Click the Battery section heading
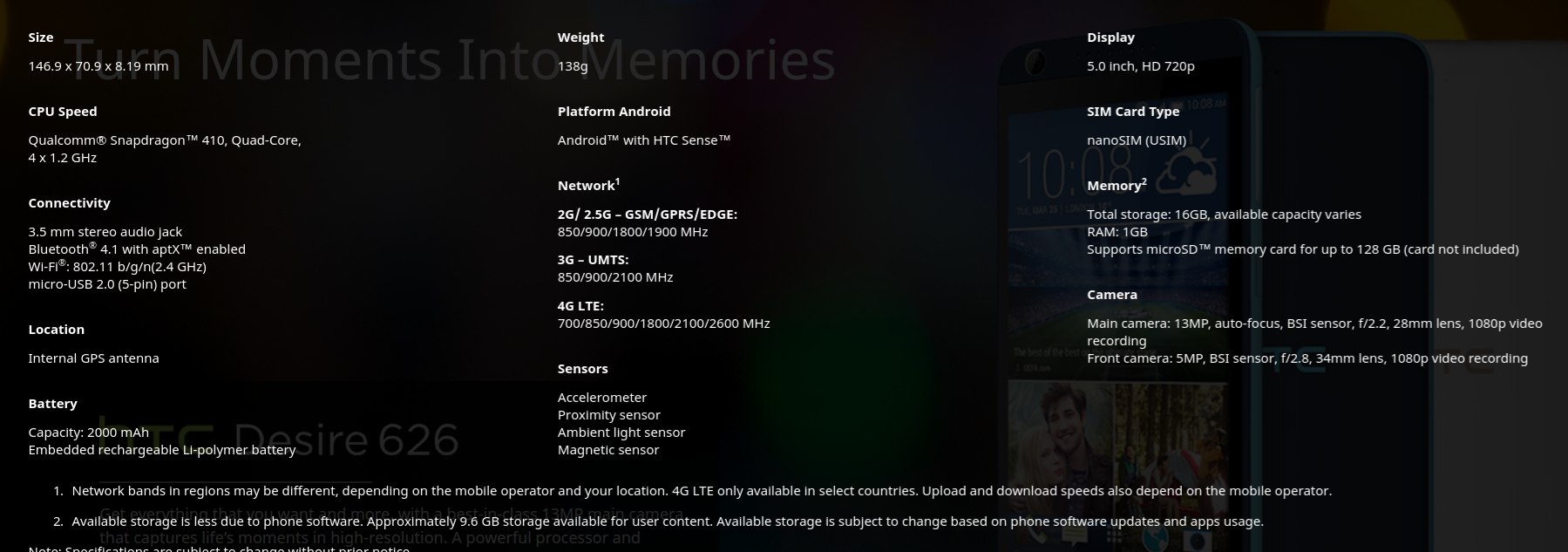This screenshot has width=1568, height=552. click(x=52, y=404)
